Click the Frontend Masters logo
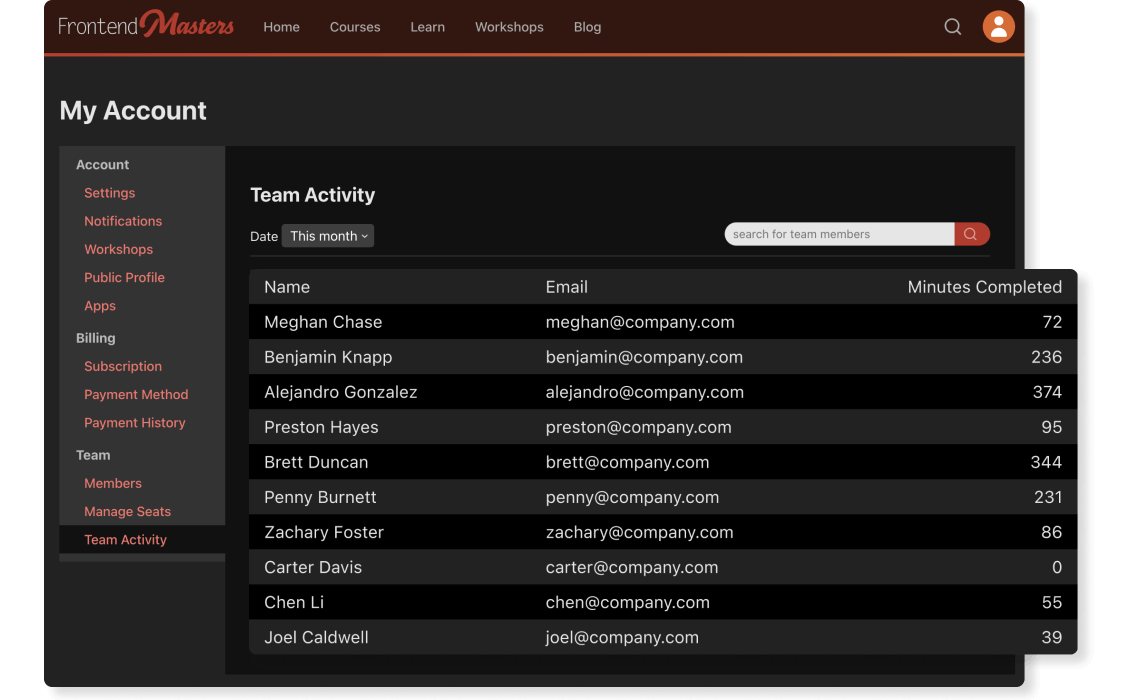Viewport: 1122px width, 700px height. tap(144, 24)
